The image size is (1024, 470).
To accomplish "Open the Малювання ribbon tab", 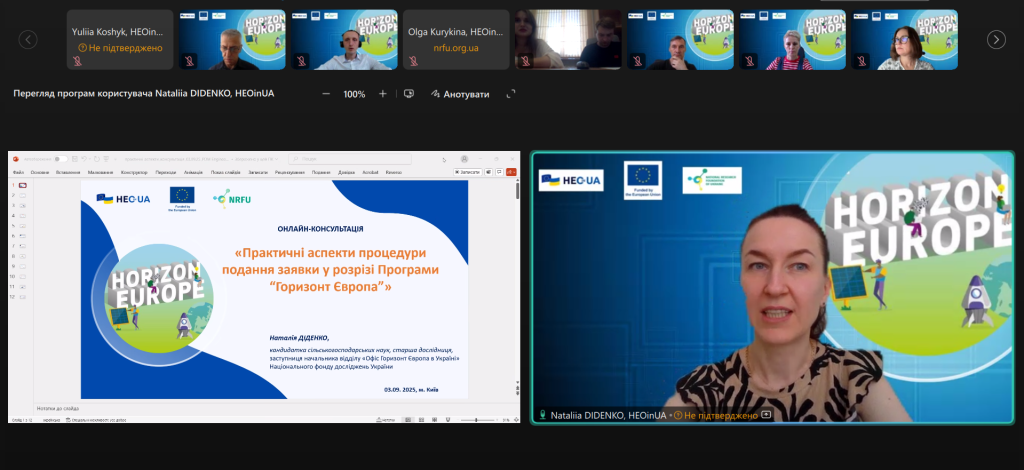I will 101,172.
